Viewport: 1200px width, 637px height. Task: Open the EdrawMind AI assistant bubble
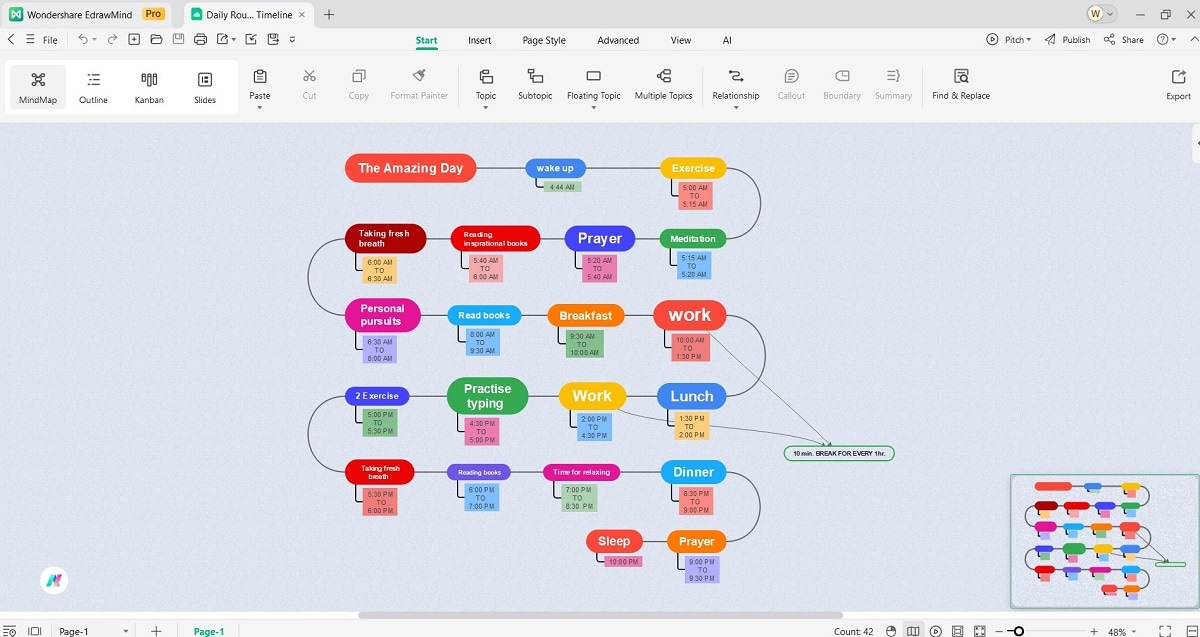coord(54,580)
